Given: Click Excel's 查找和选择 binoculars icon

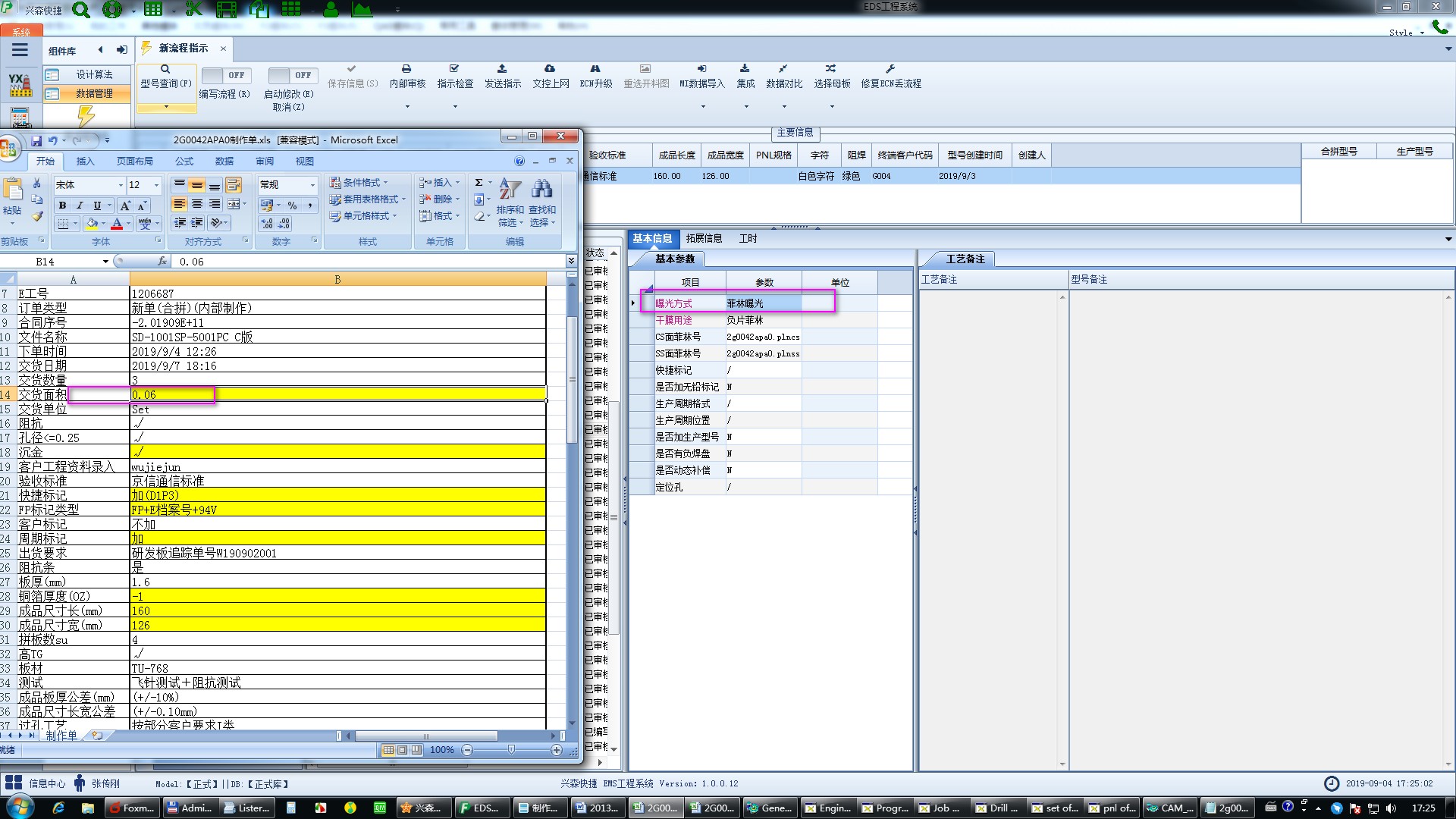Looking at the screenshot, I should coord(541,190).
